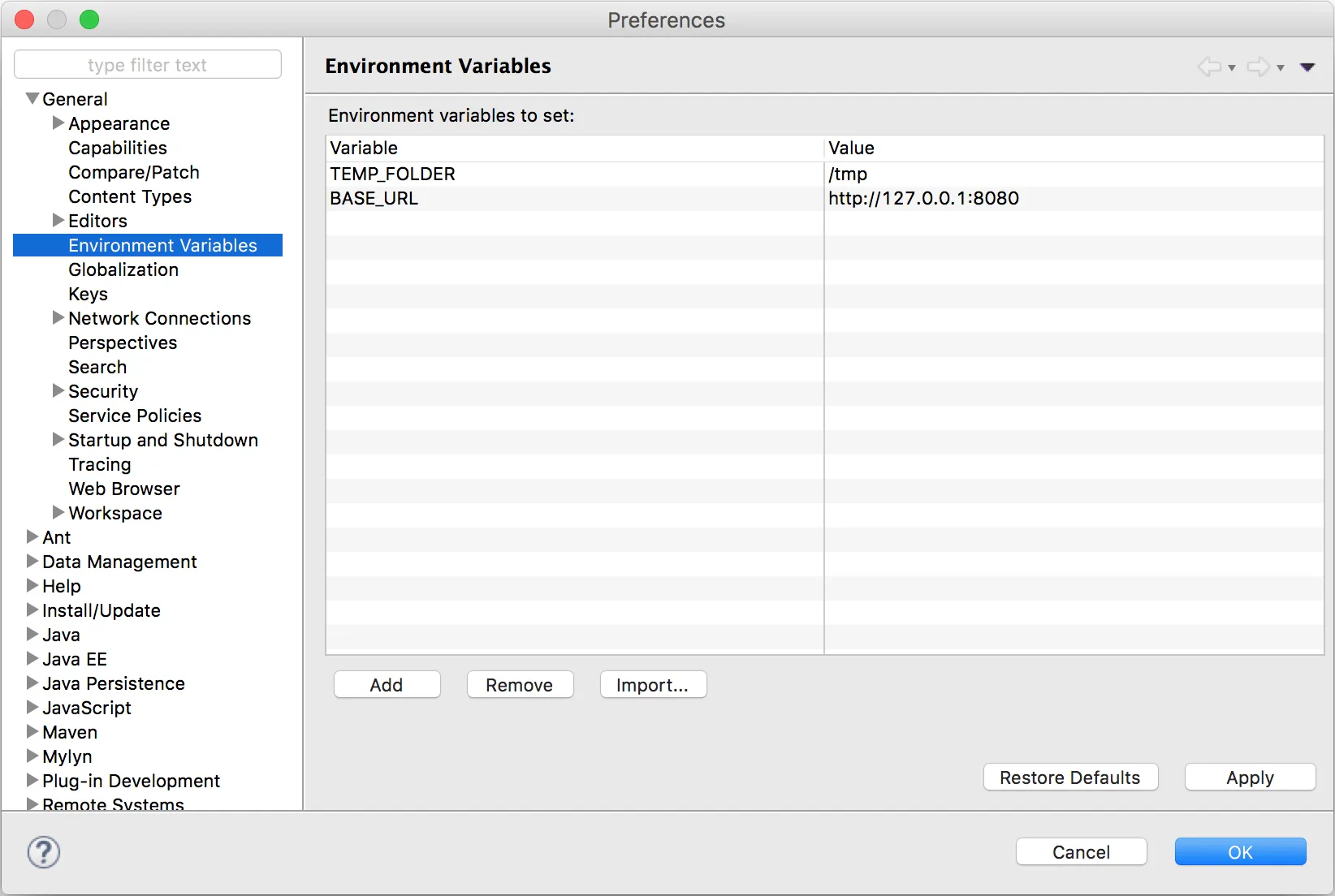This screenshot has height=896, width=1335.
Task: Open the preferences page view menu triangle
Action: click(1307, 67)
